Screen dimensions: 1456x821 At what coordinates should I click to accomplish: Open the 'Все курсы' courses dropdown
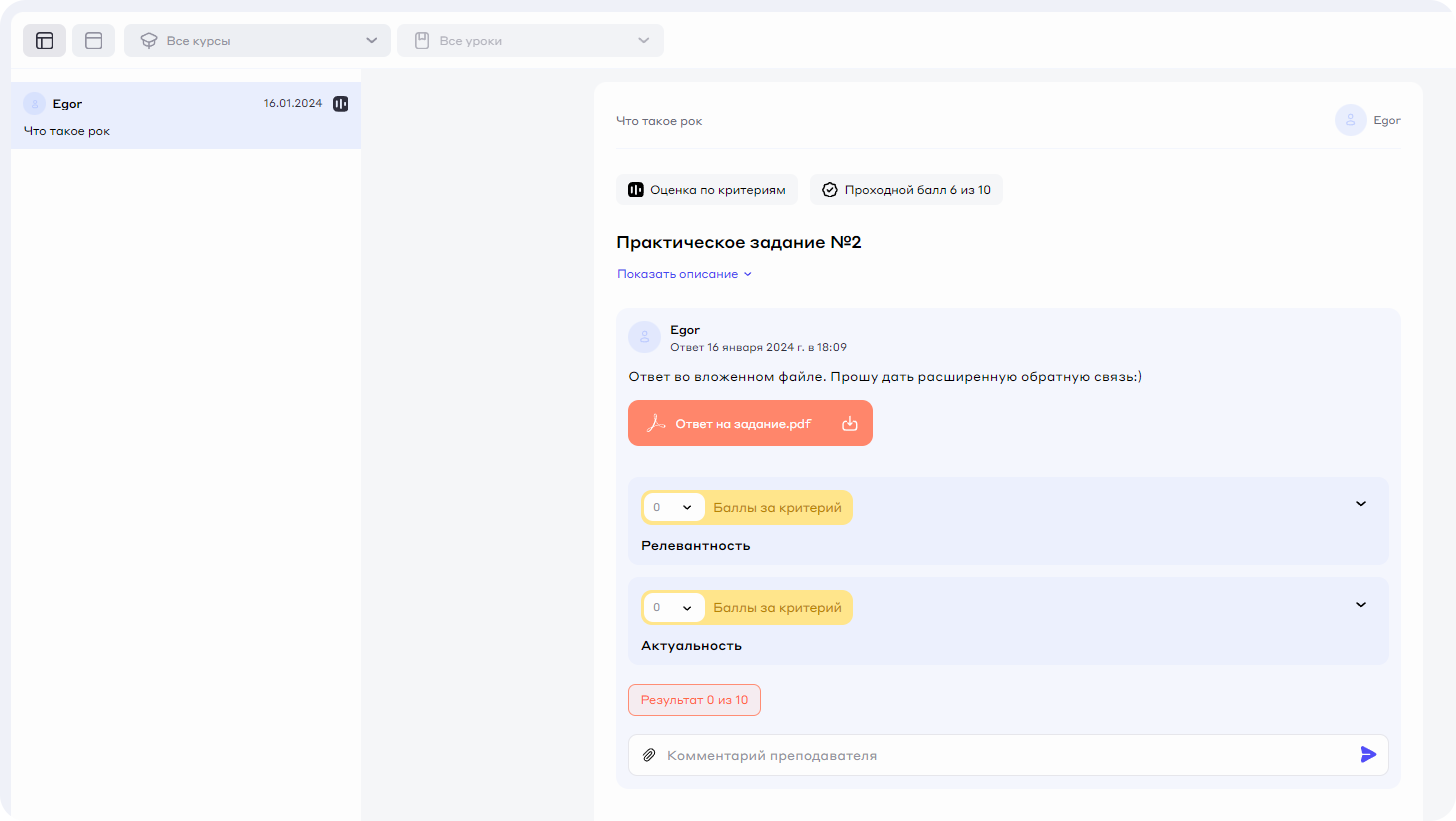[x=257, y=40]
